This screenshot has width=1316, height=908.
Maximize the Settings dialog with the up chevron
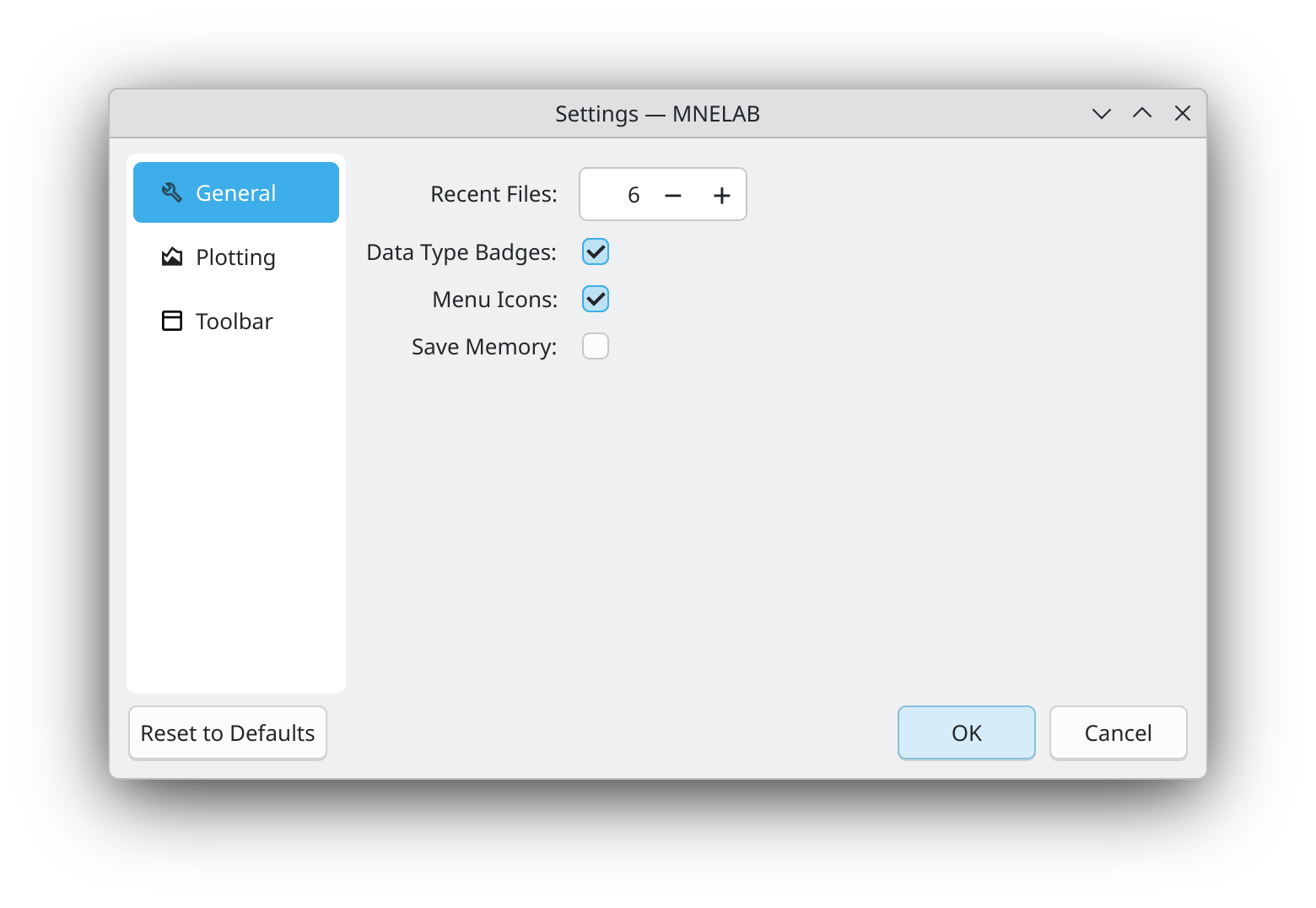(1142, 113)
